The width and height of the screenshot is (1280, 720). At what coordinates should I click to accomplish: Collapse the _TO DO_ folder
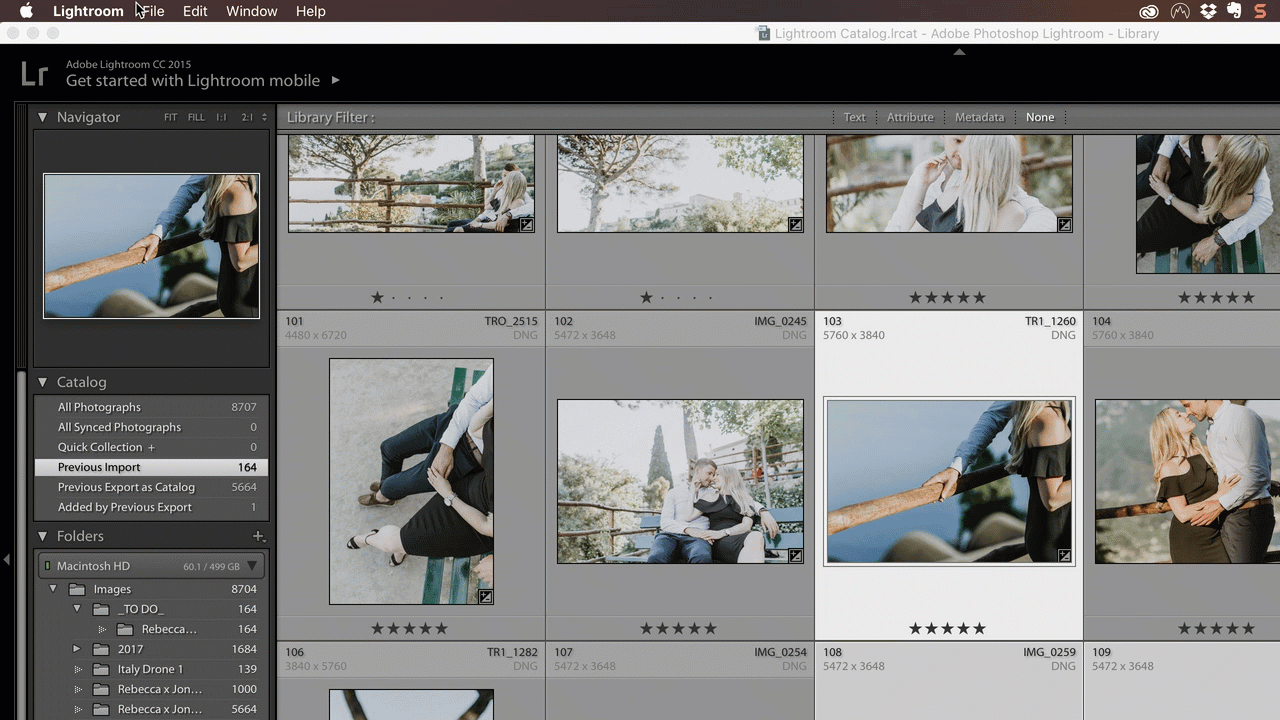click(77, 609)
